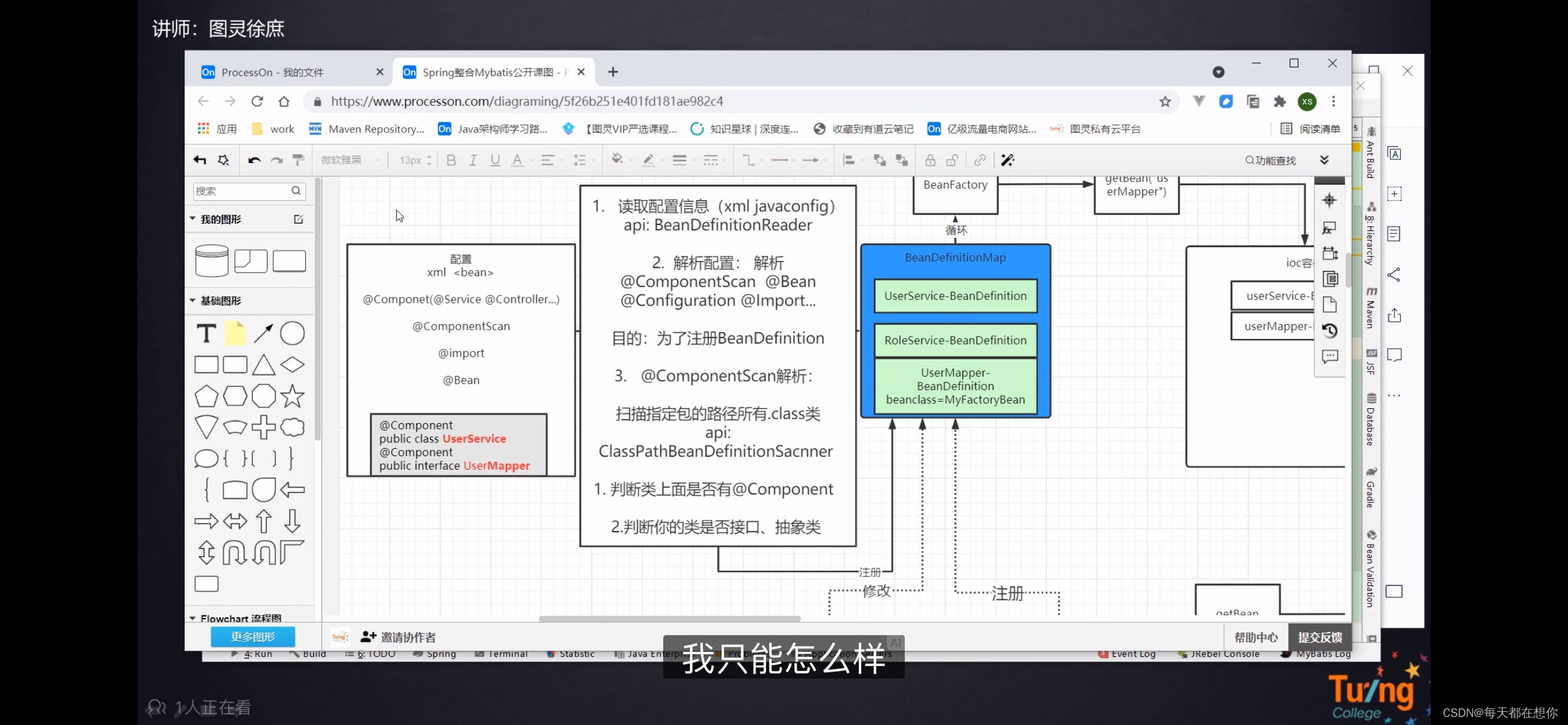
Task: Select the format painter tool
Action: click(298, 160)
